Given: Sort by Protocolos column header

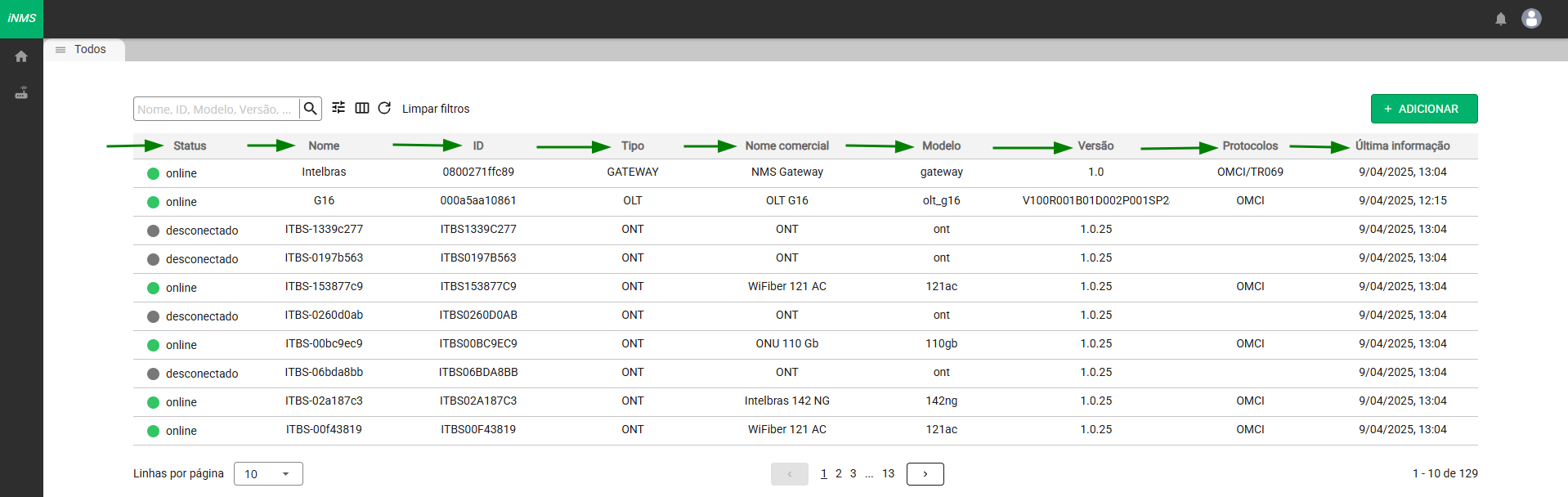Looking at the screenshot, I should pos(1250,146).
